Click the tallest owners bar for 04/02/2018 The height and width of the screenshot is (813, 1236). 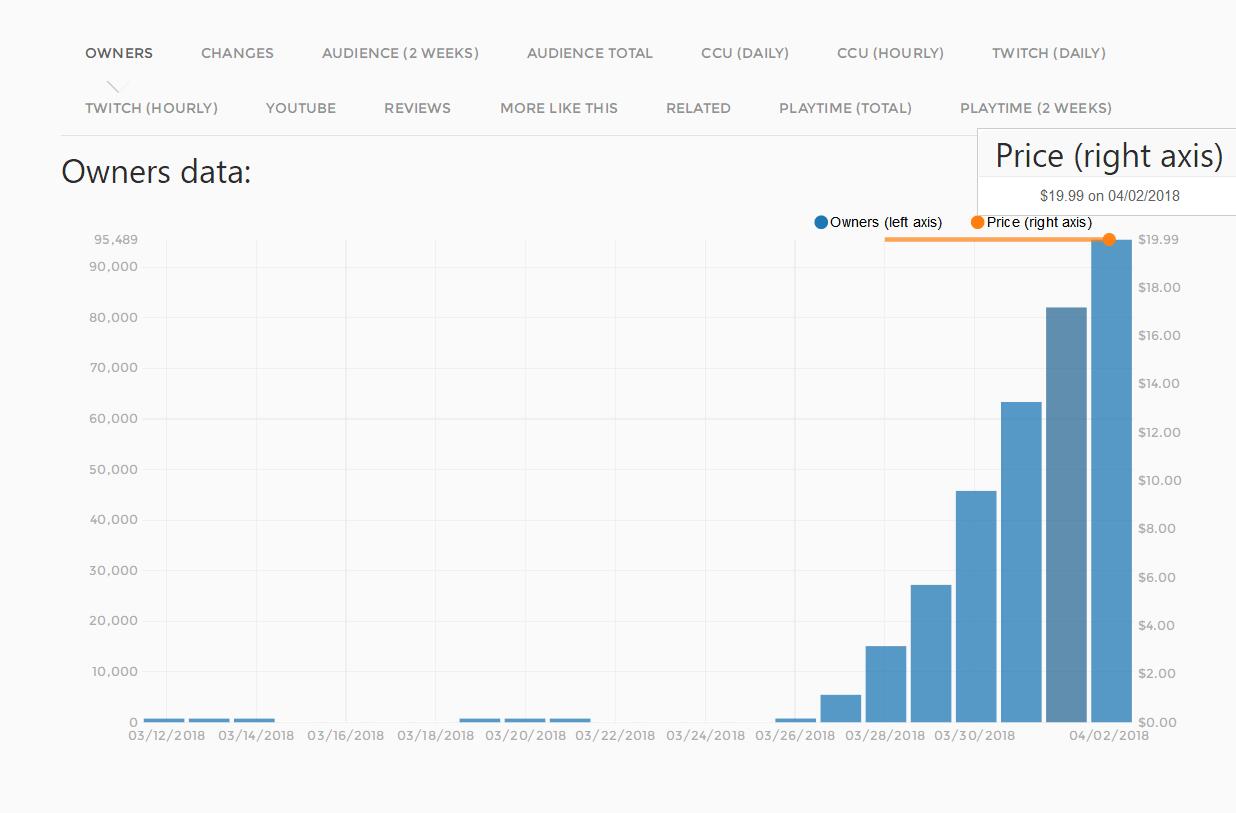pyautogui.click(x=1111, y=480)
